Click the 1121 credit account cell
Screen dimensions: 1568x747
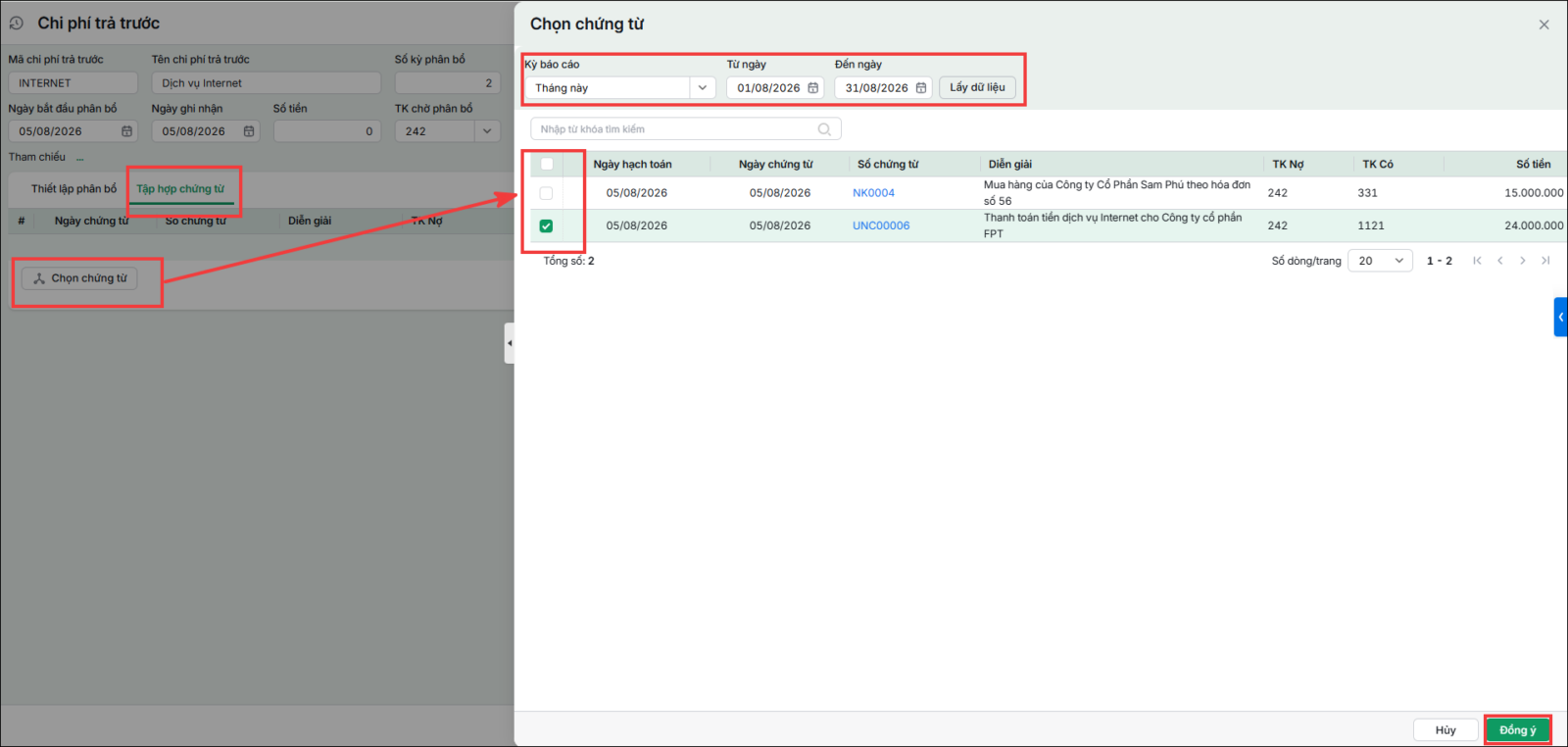point(1371,225)
